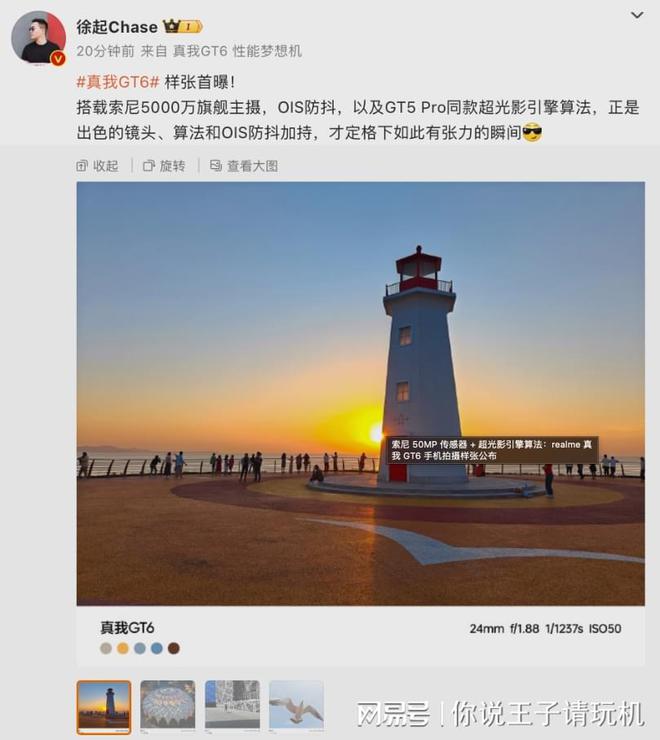Screen dimensions: 660x740
Task: Click the 20分钟前 post timestamp
Action: click(x=105, y=51)
